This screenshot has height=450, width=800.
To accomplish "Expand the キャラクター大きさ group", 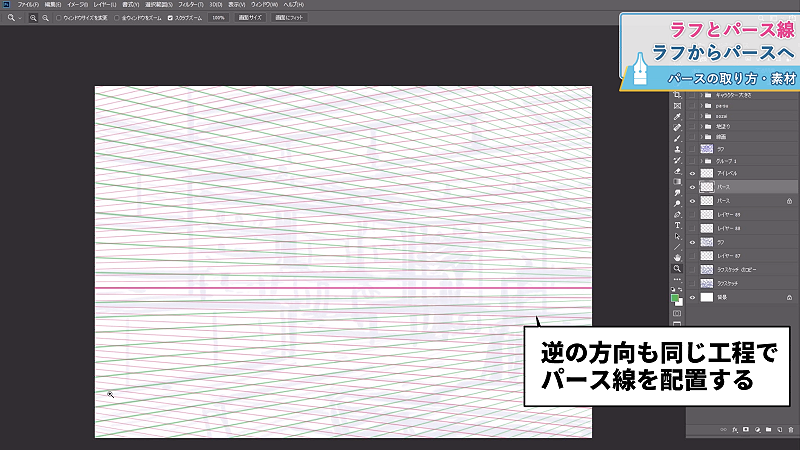I will 702,95.
